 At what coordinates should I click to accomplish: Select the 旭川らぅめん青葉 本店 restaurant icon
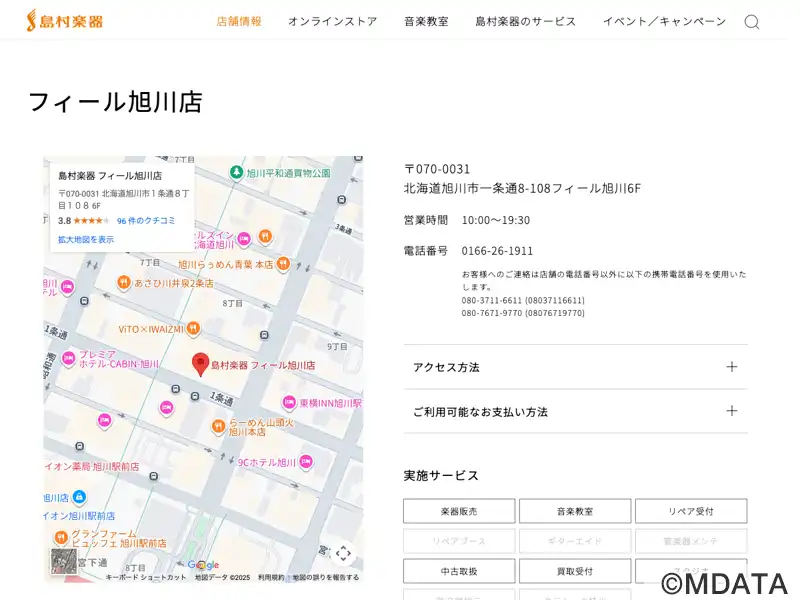tap(283, 264)
